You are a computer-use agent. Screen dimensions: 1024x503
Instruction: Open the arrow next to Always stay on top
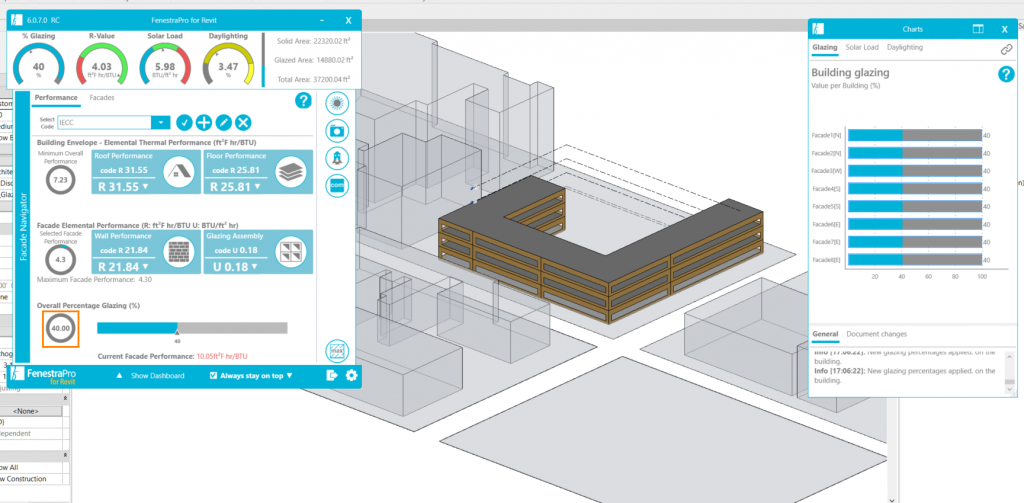[x=289, y=376]
